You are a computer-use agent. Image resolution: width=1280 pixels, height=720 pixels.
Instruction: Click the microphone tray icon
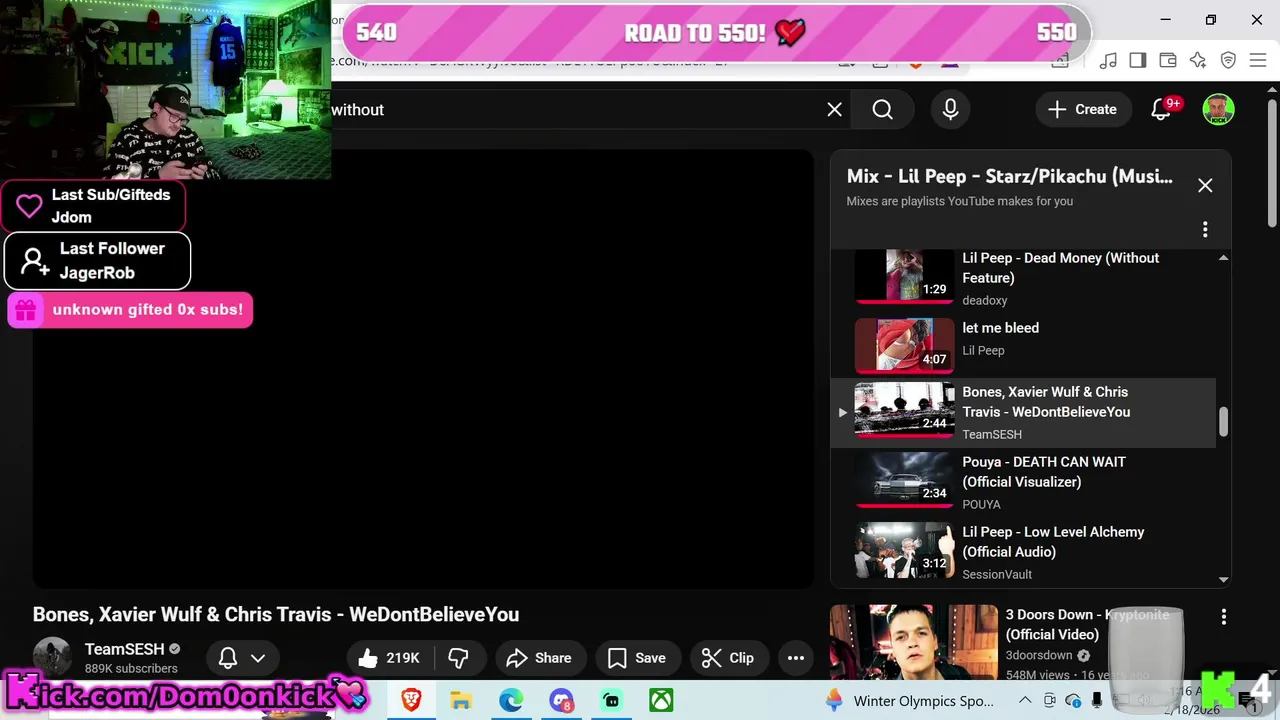pos(1097,700)
